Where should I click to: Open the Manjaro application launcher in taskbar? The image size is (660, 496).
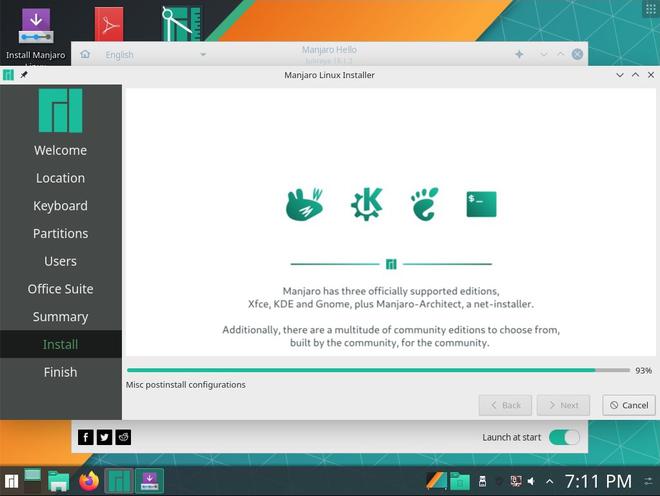pyautogui.click(x=11, y=481)
